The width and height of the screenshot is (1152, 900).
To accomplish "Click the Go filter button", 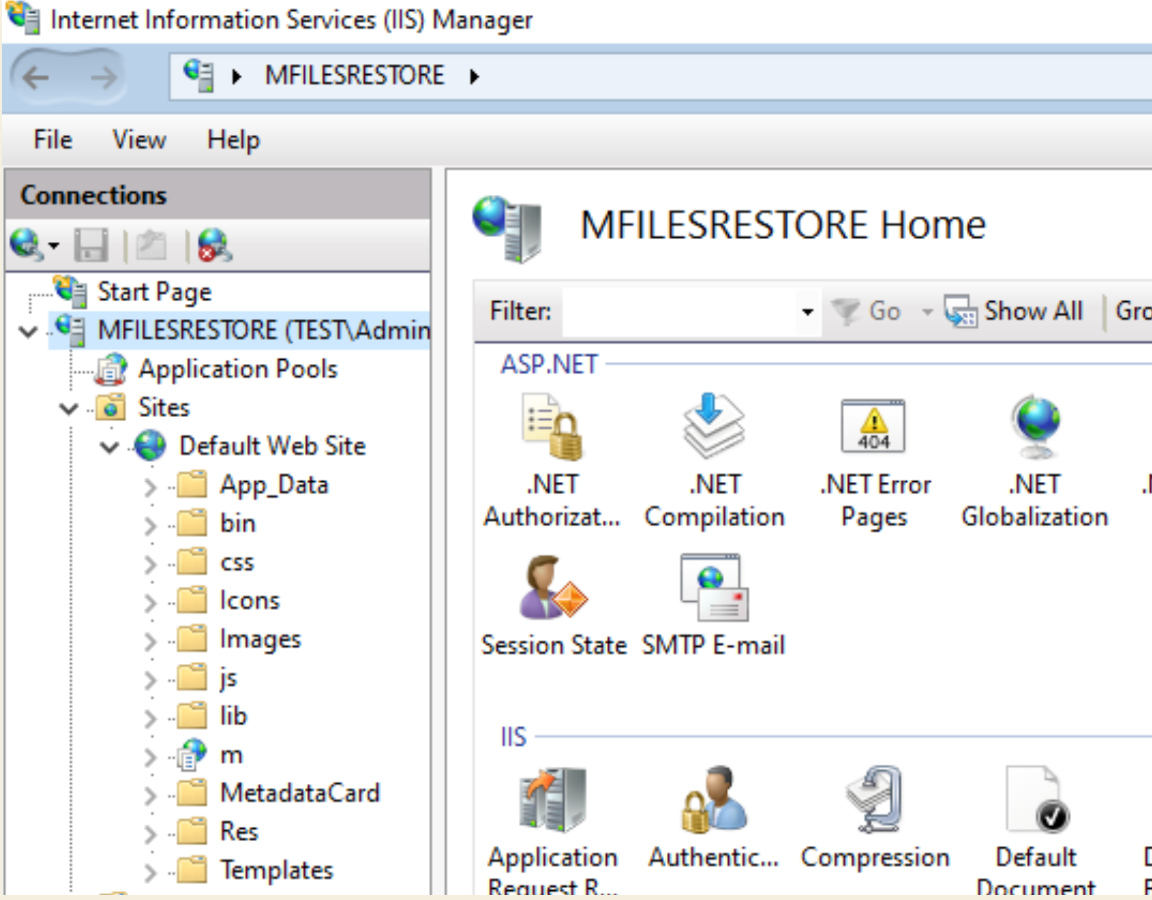I will (868, 312).
